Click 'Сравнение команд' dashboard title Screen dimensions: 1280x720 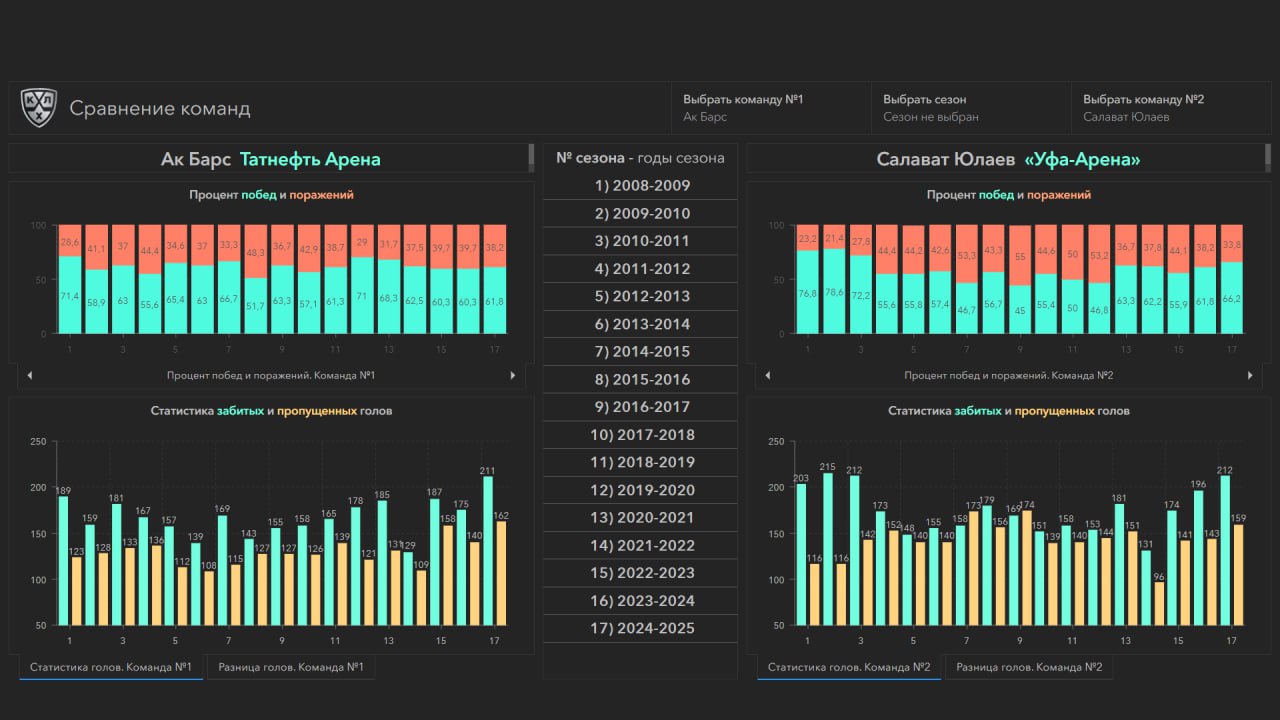tap(160, 108)
